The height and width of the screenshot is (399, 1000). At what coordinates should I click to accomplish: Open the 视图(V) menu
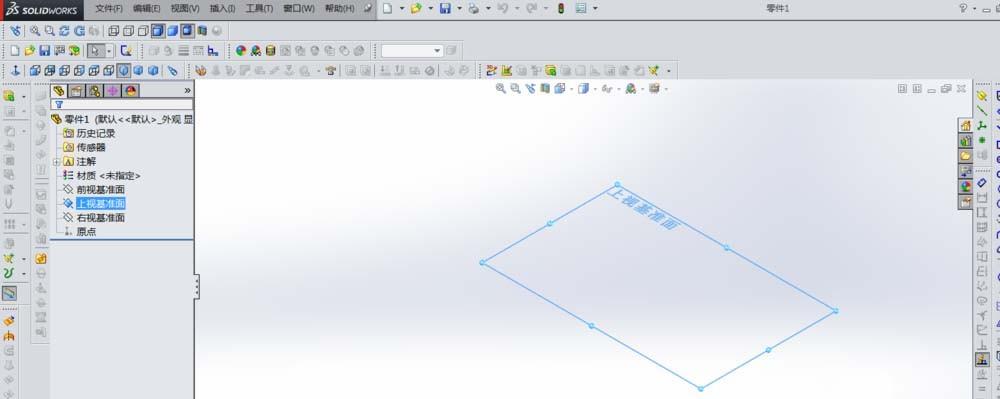click(185, 8)
